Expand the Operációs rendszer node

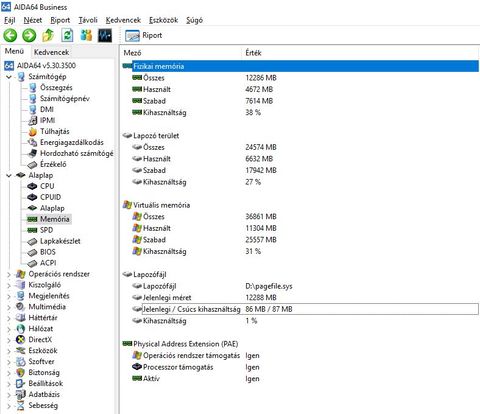point(9,274)
